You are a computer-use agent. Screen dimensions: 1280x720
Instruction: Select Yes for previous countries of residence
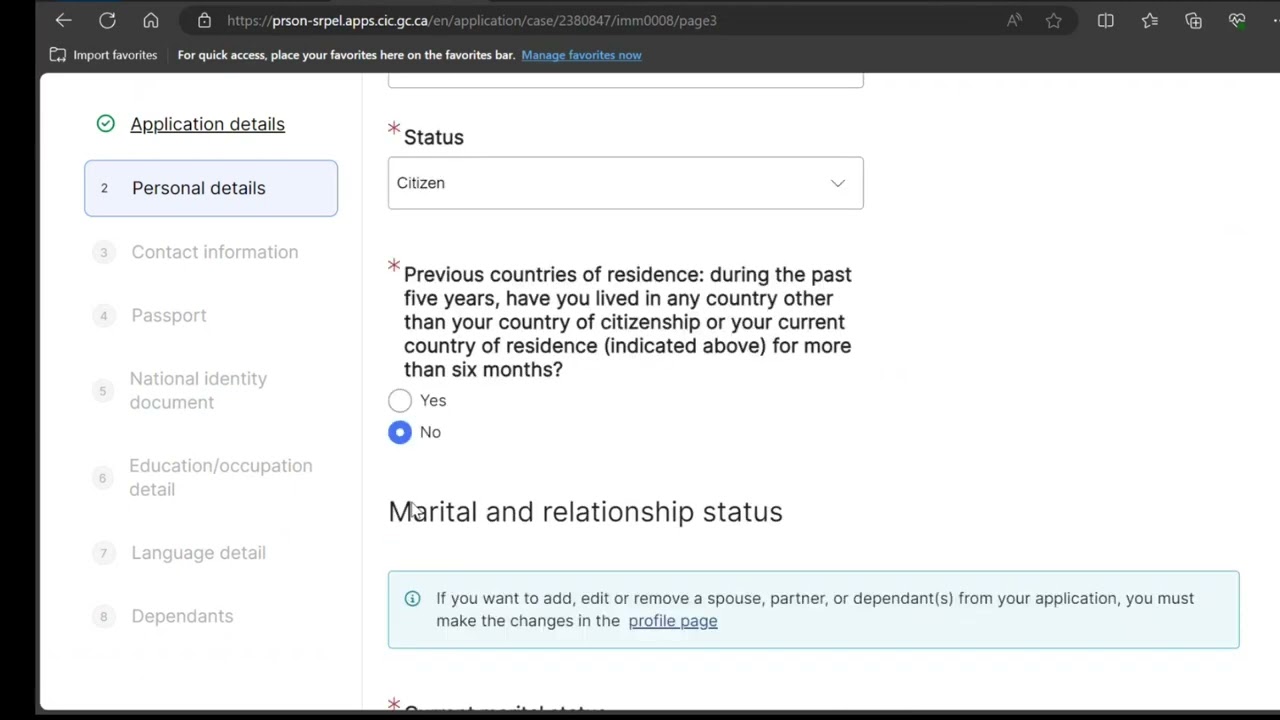pyautogui.click(x=400, y=400)
